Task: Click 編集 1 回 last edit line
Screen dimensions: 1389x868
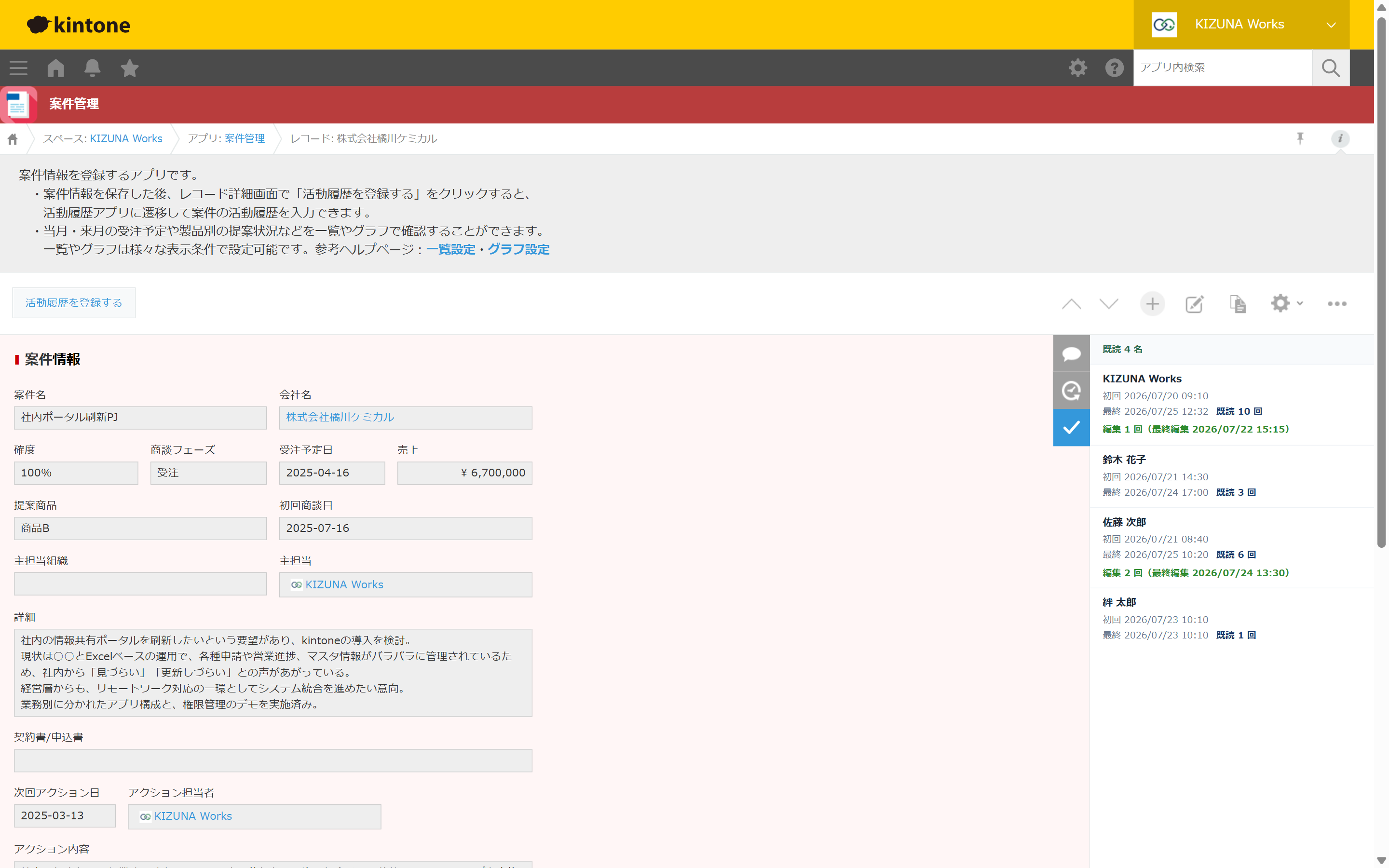Action: point(1196,429)
